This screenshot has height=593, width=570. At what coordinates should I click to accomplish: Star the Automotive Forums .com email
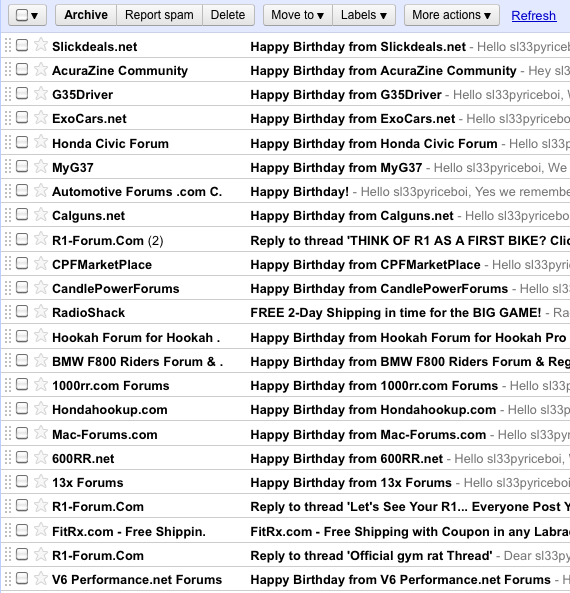(40, 191)
